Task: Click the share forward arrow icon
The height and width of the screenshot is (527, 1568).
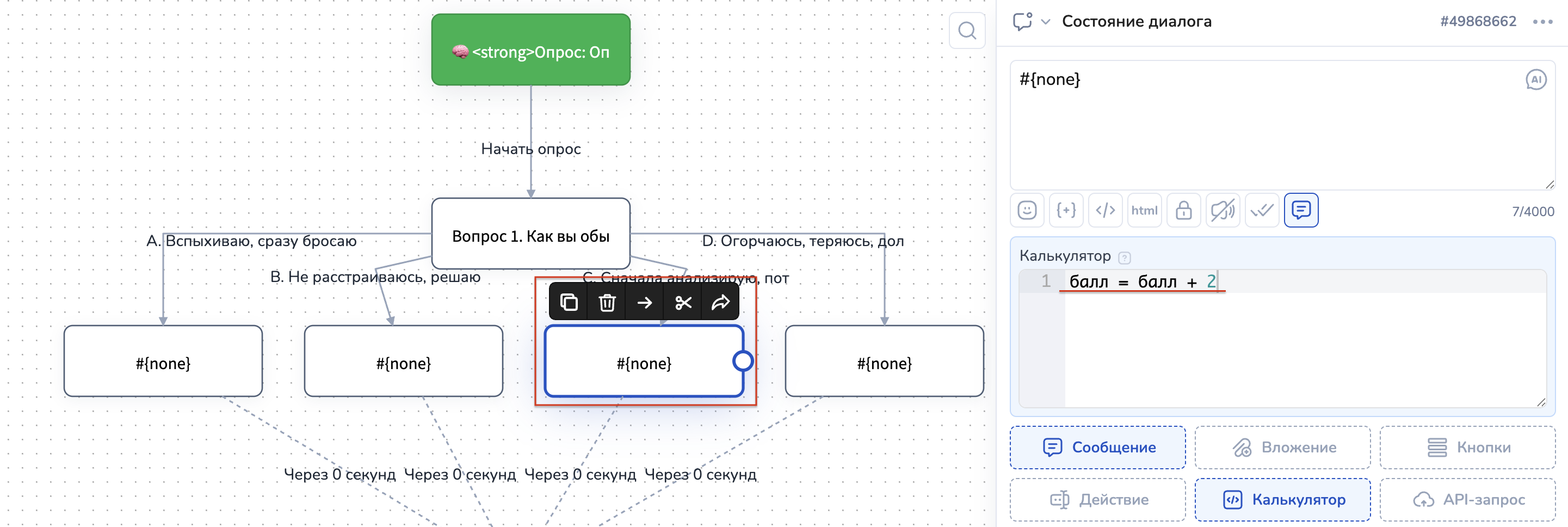Action: pyautogui.click(x=721, y=302)
